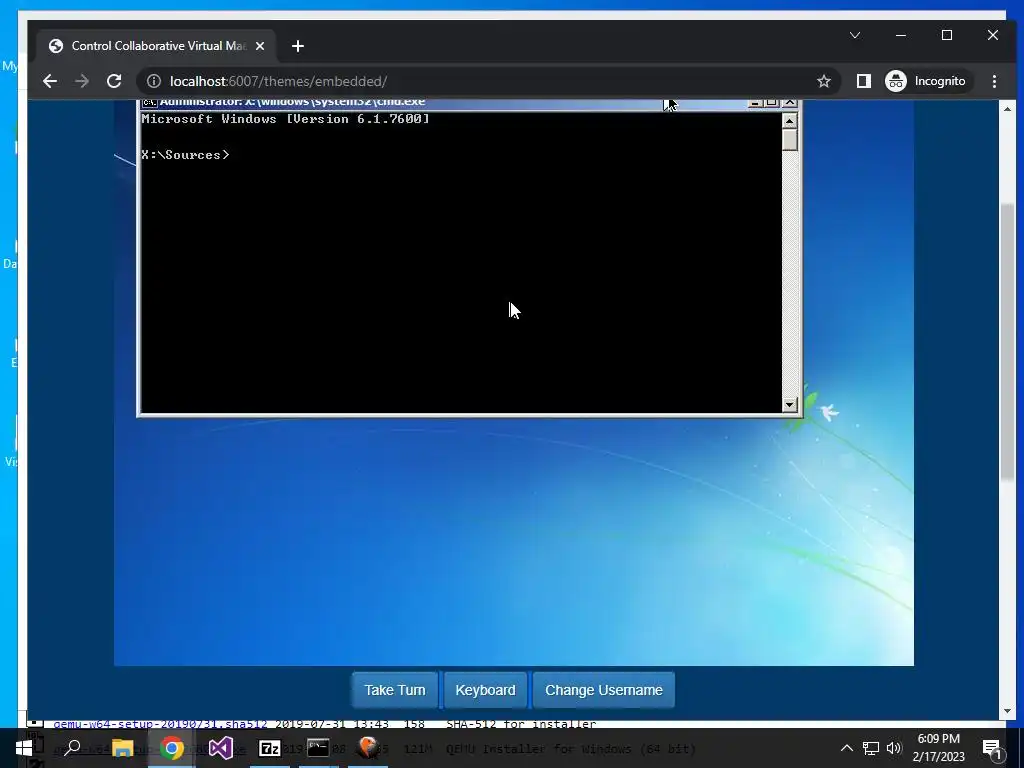The image size is (1024, 768).
Task: Click Take Turn button
Action: pos(394,690)
